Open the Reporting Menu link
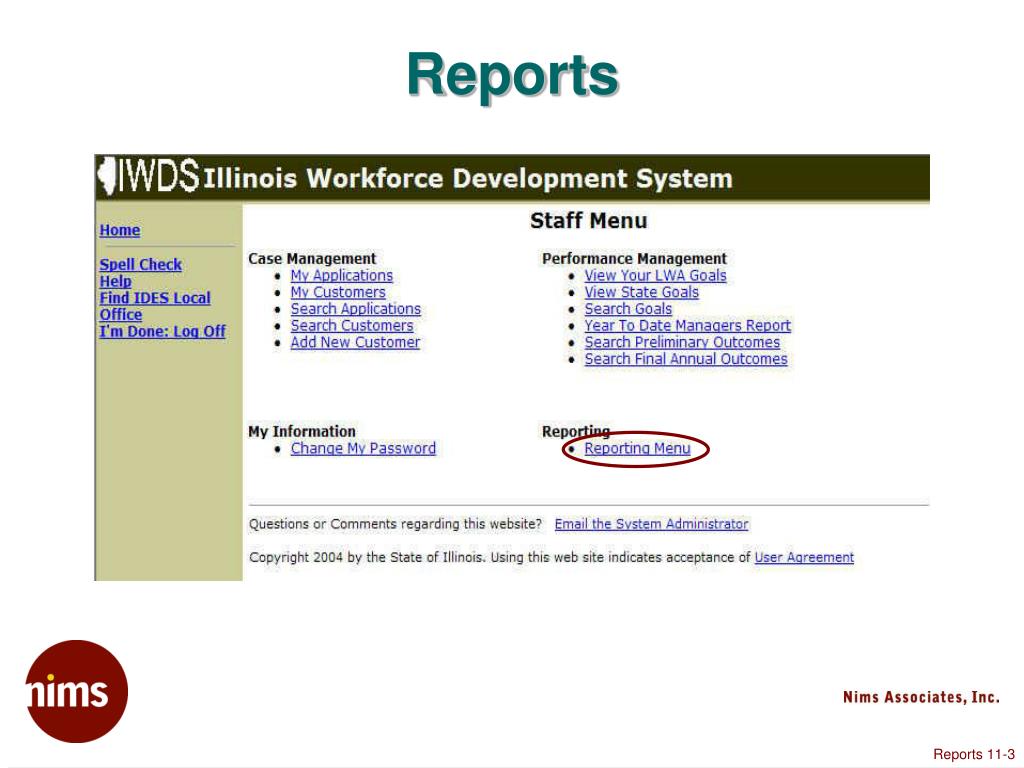The height and width of the screenshot is (768, 1024). pos(637,449)
